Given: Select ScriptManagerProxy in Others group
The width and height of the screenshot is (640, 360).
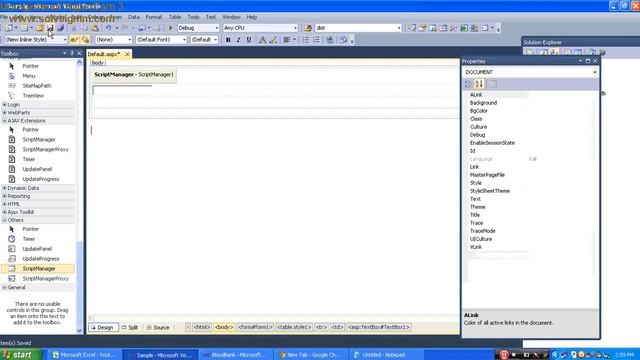Looking at the screenshot, I should point(45,278).
